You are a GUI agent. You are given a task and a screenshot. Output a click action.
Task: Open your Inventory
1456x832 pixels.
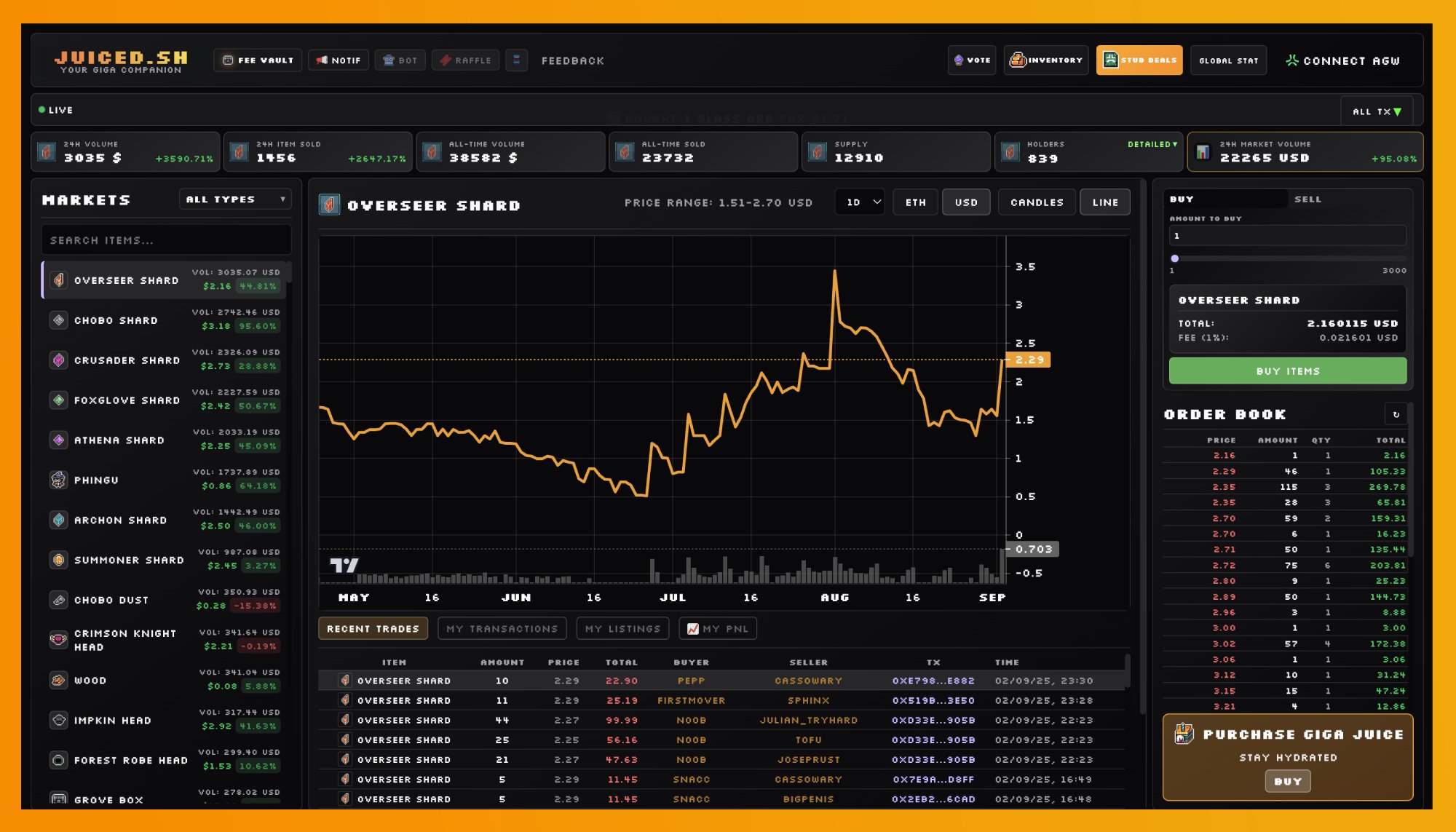[x=1046, y=60]
